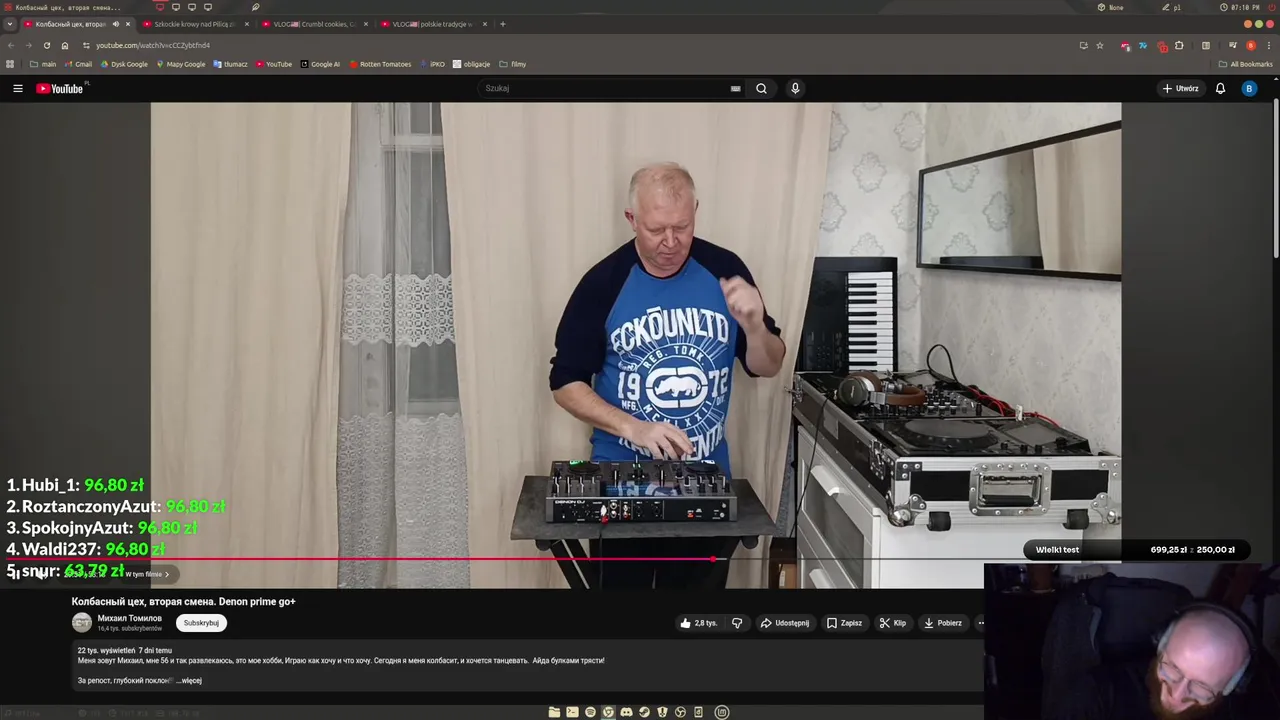Reload the current page

pyautogui.click(x=47, y=45)
